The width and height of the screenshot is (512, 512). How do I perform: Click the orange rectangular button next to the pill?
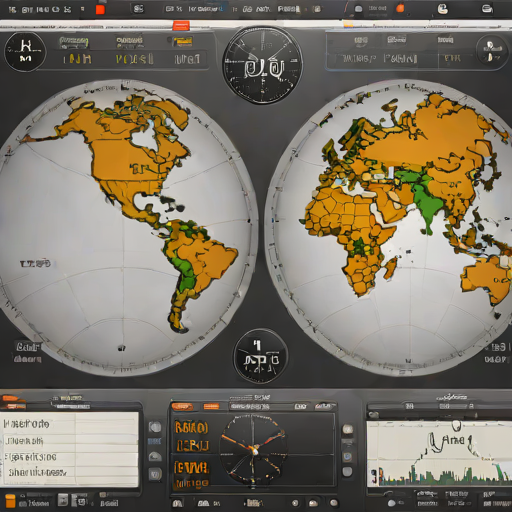pos(211,406)
